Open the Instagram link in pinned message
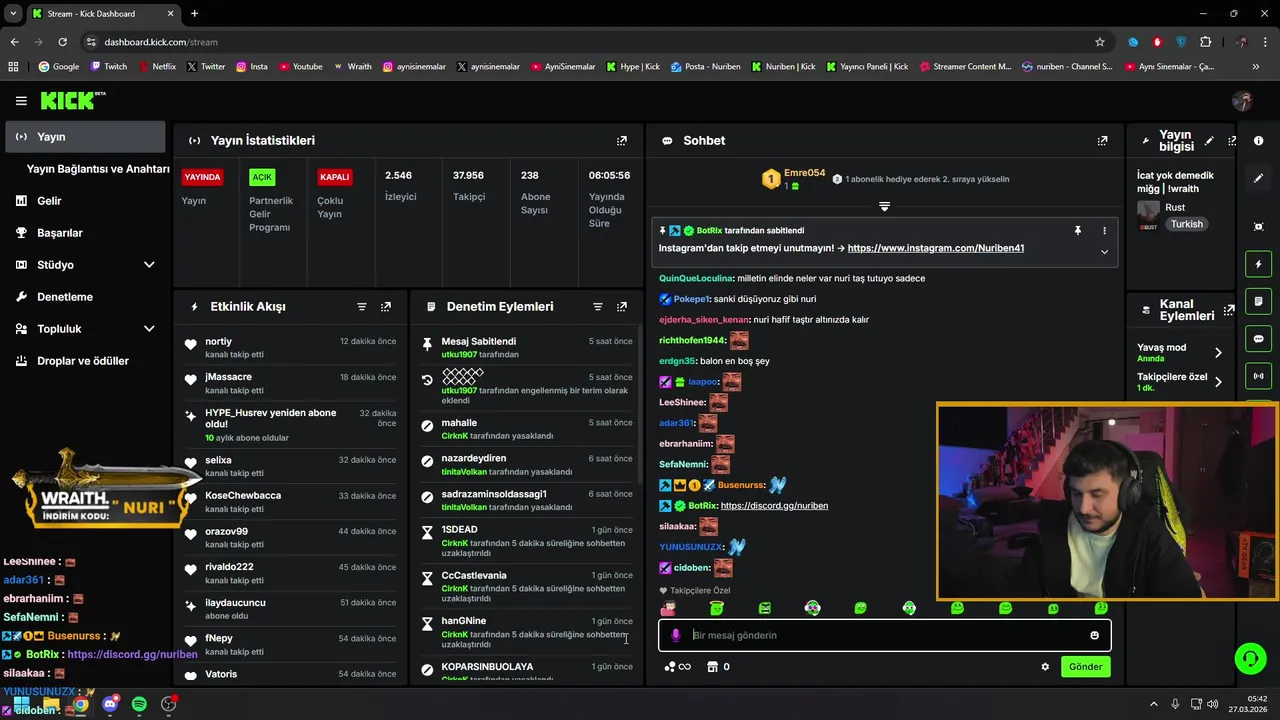Viewport: 1280px width, 720px height. [x=935, y=248]
